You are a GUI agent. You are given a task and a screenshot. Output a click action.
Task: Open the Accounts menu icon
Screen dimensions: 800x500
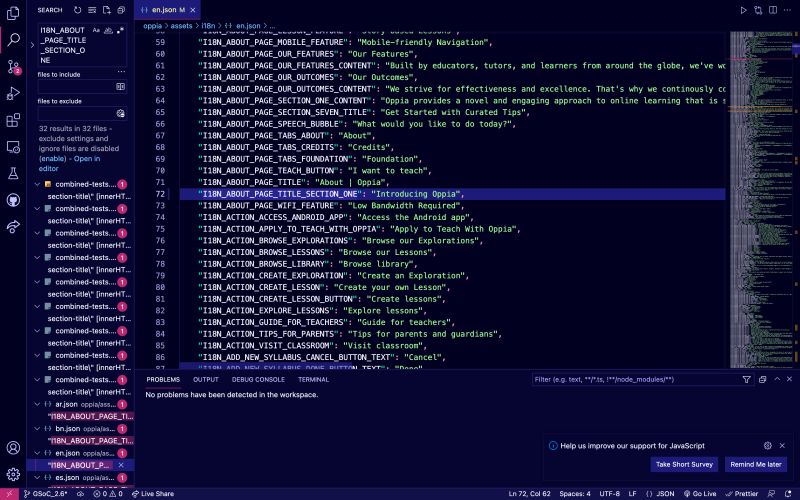[13, 448]
